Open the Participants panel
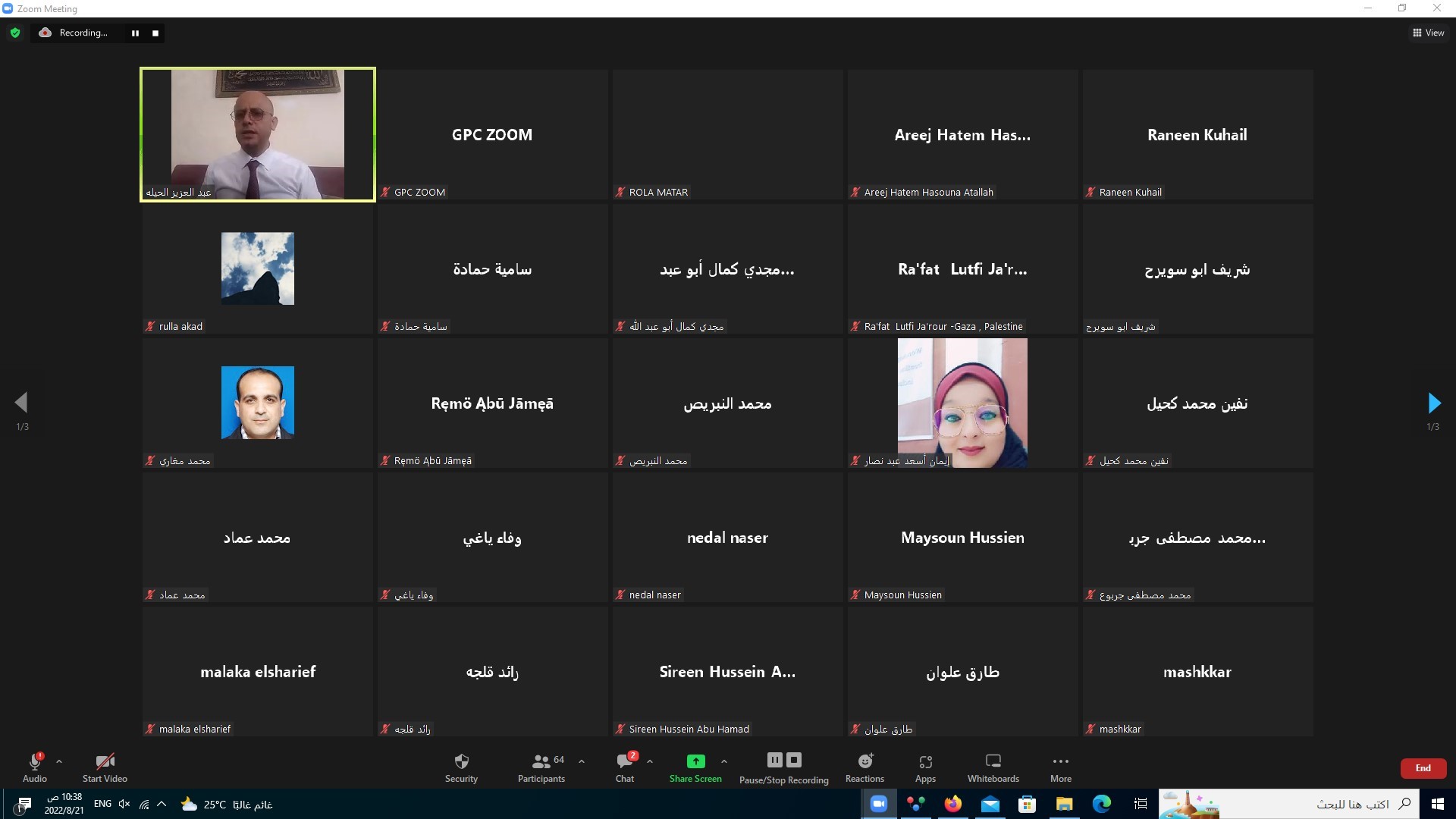 click(541, 767)
